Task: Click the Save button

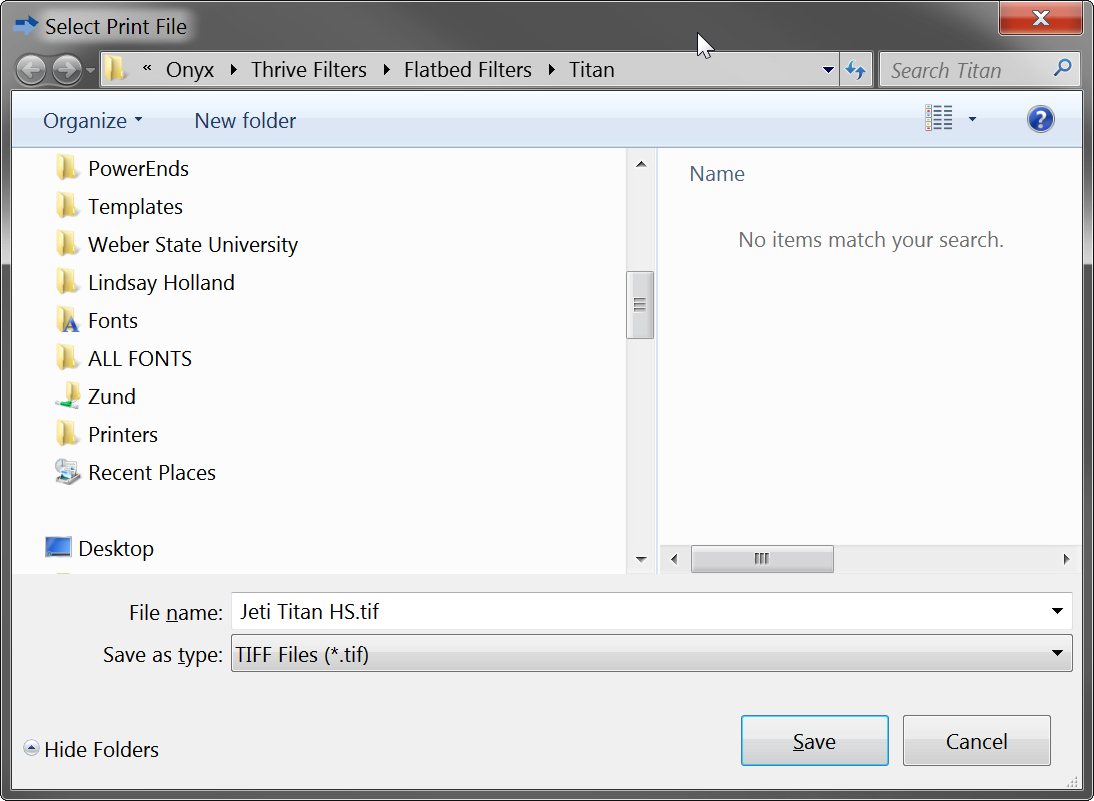Action: click(814, 740)
